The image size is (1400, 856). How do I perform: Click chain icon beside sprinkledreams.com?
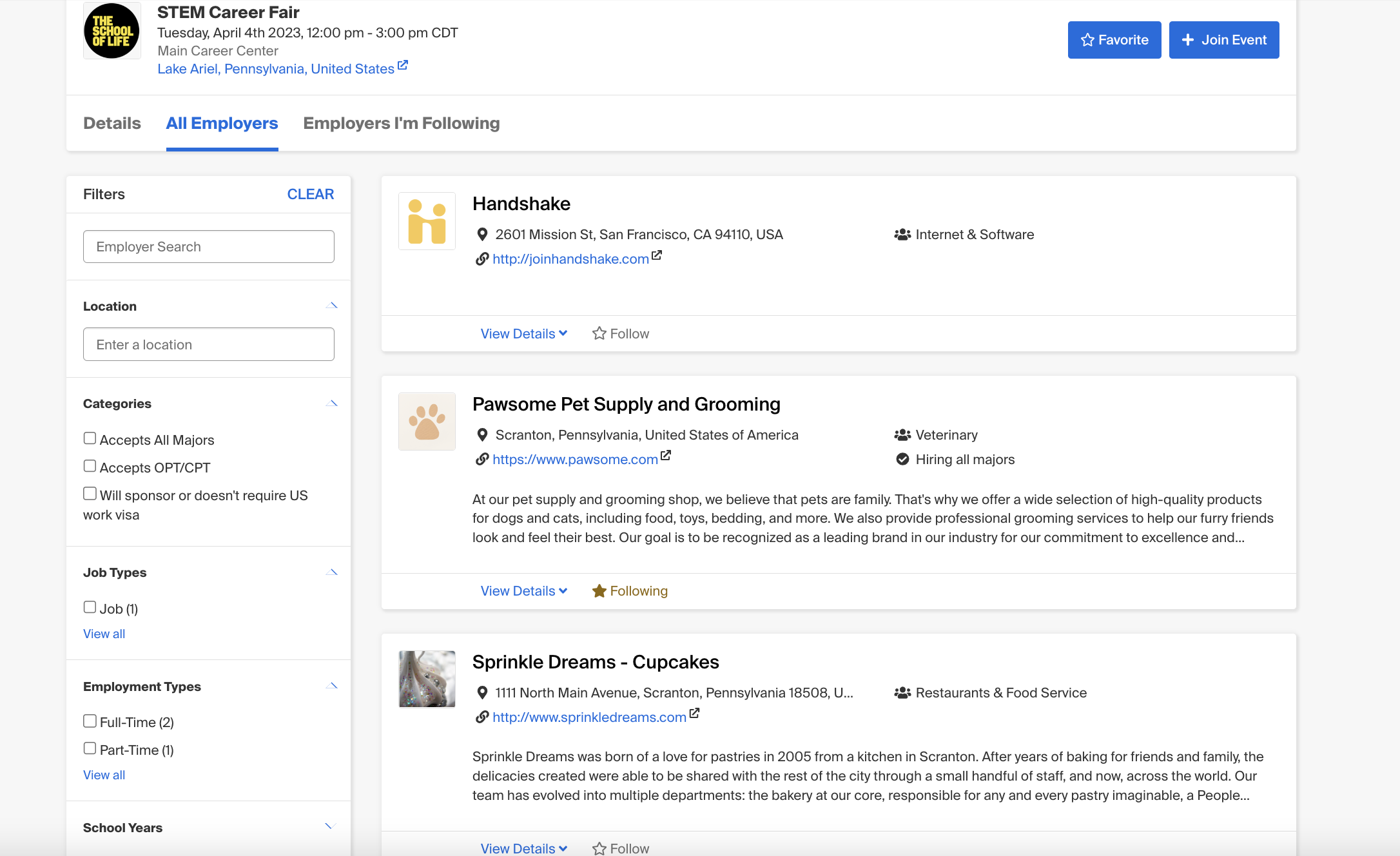pyautogui.click(x=482, y=717)
